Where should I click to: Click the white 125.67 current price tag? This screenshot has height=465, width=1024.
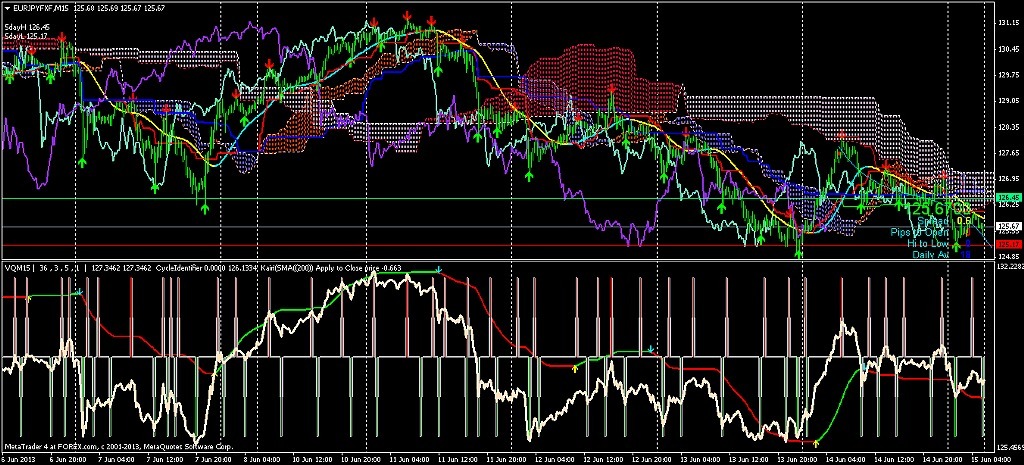[x=1009, y=227]
